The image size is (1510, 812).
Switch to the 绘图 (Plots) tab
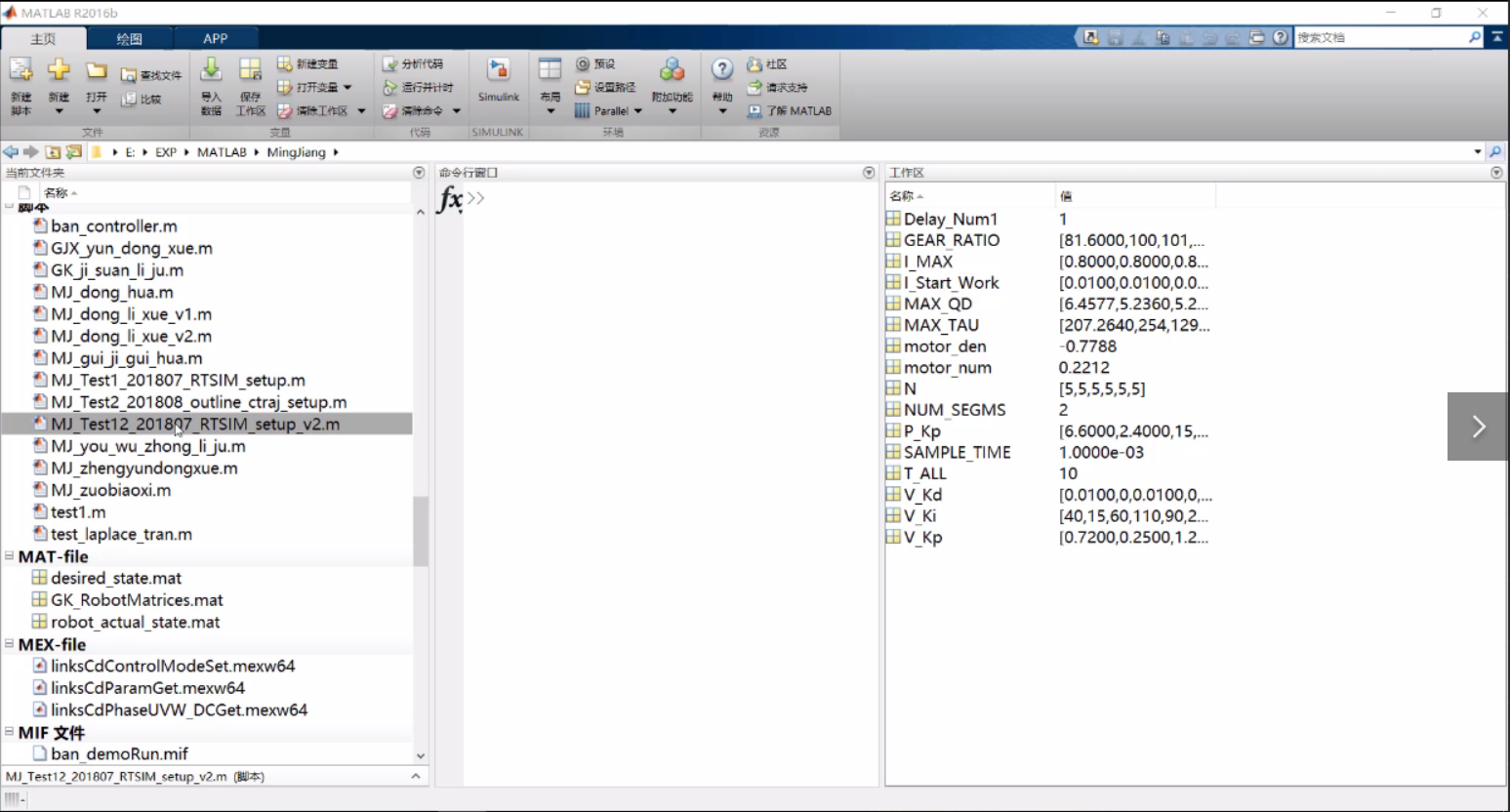[129, 39]
